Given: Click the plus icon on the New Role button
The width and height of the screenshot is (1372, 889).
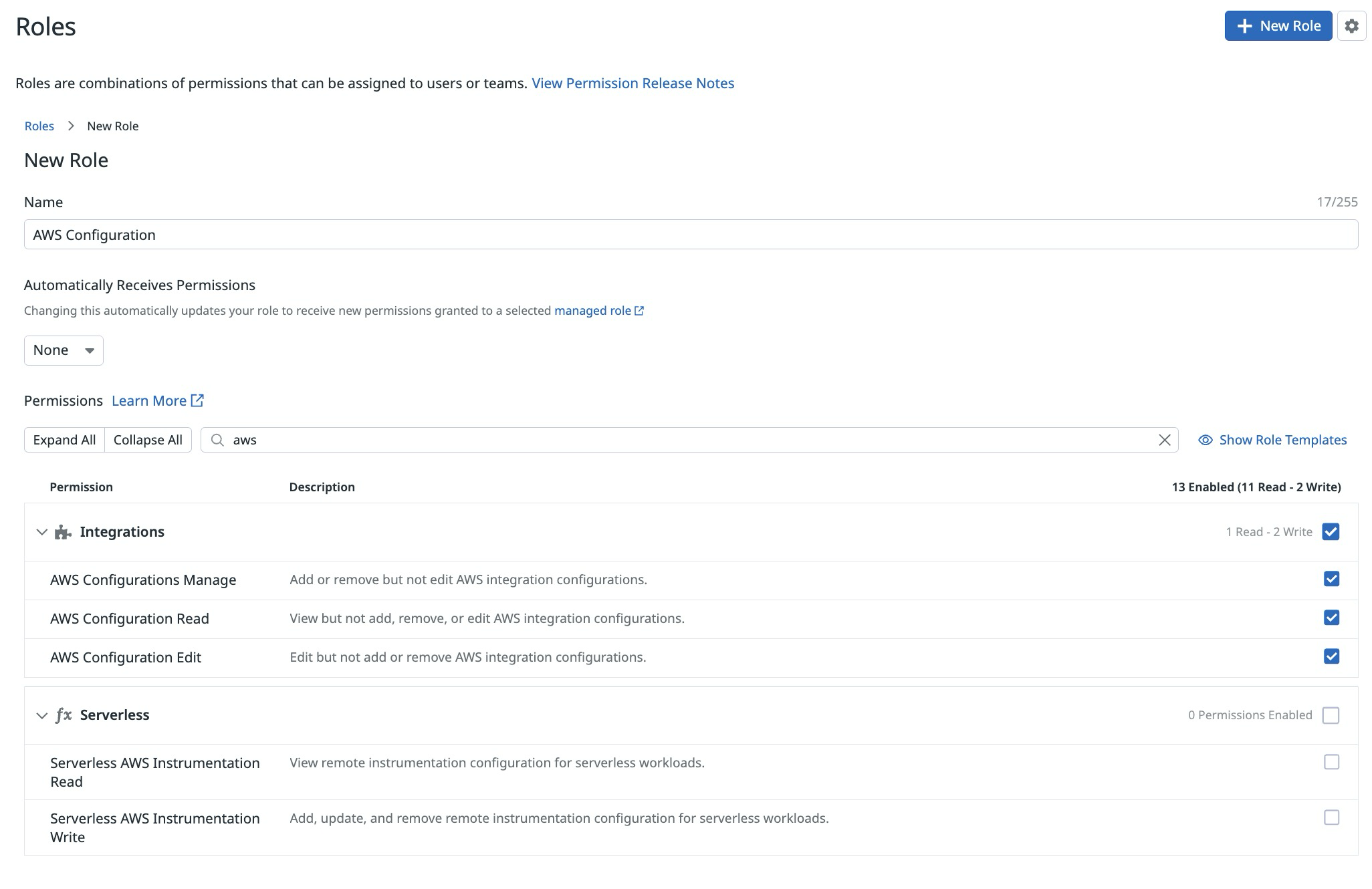Looking at the screenshot, I should (x=1244, y=25).
